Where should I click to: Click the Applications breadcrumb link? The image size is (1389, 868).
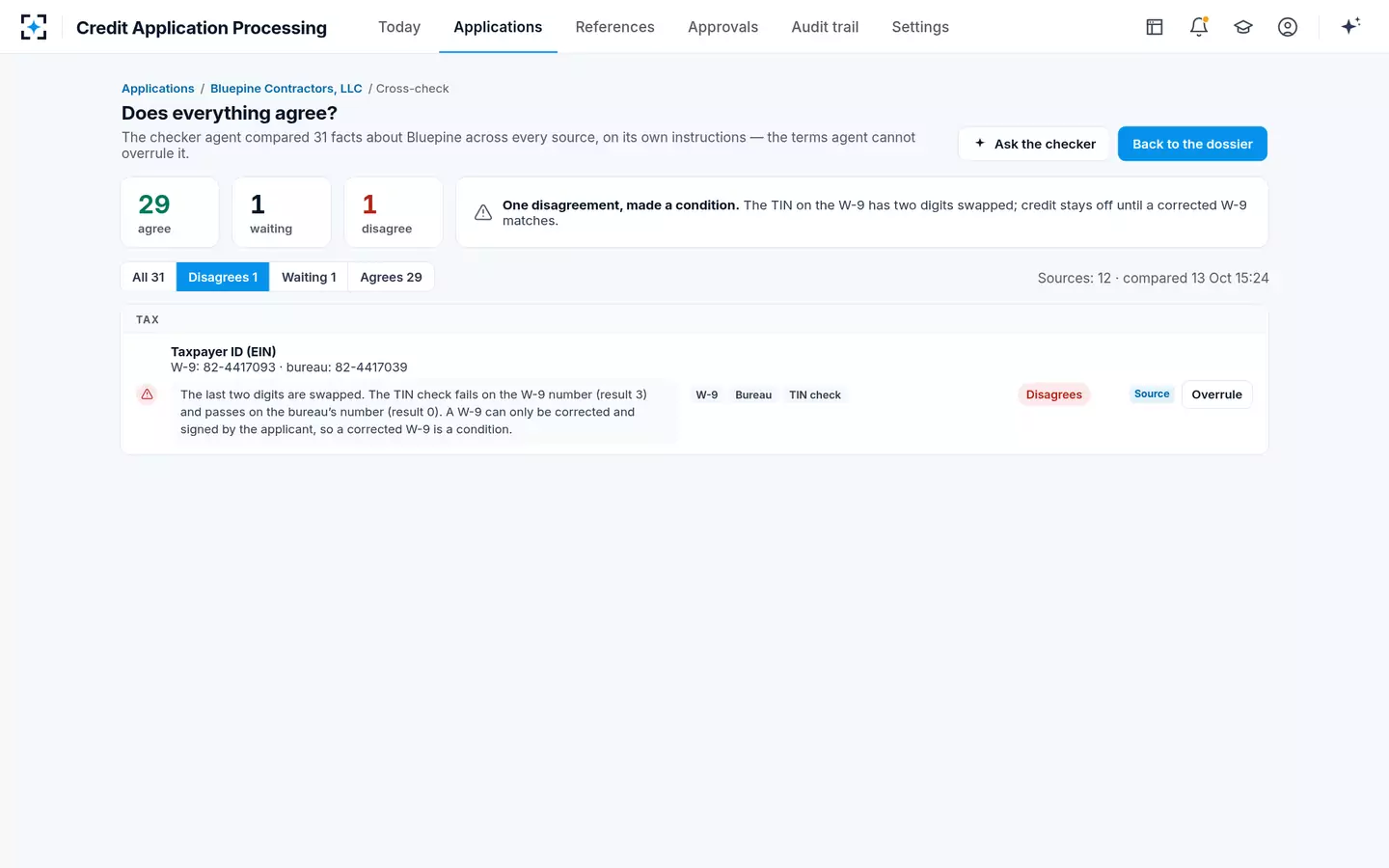pyautogui.click(x=158, y=89)
